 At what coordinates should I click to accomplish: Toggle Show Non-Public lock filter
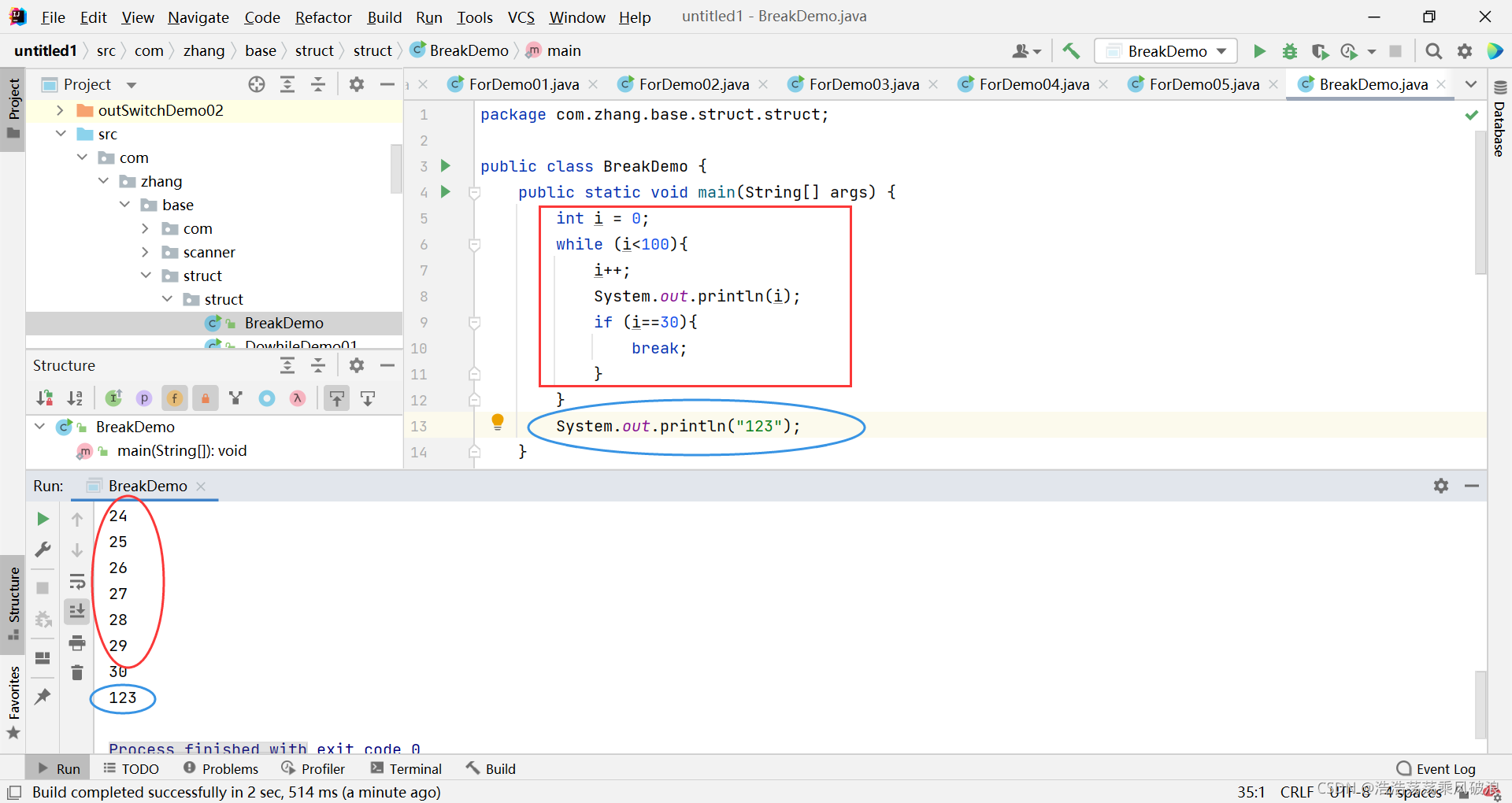(206, 398)
